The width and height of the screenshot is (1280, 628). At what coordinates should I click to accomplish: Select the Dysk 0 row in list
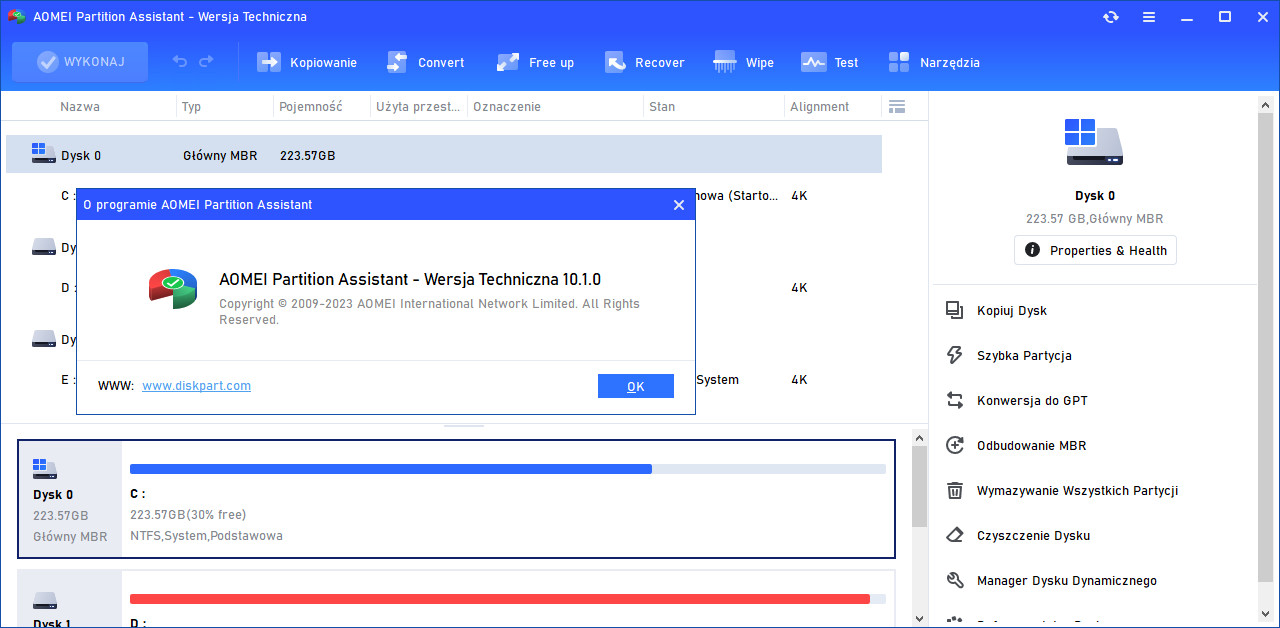(x=444, y=154)
